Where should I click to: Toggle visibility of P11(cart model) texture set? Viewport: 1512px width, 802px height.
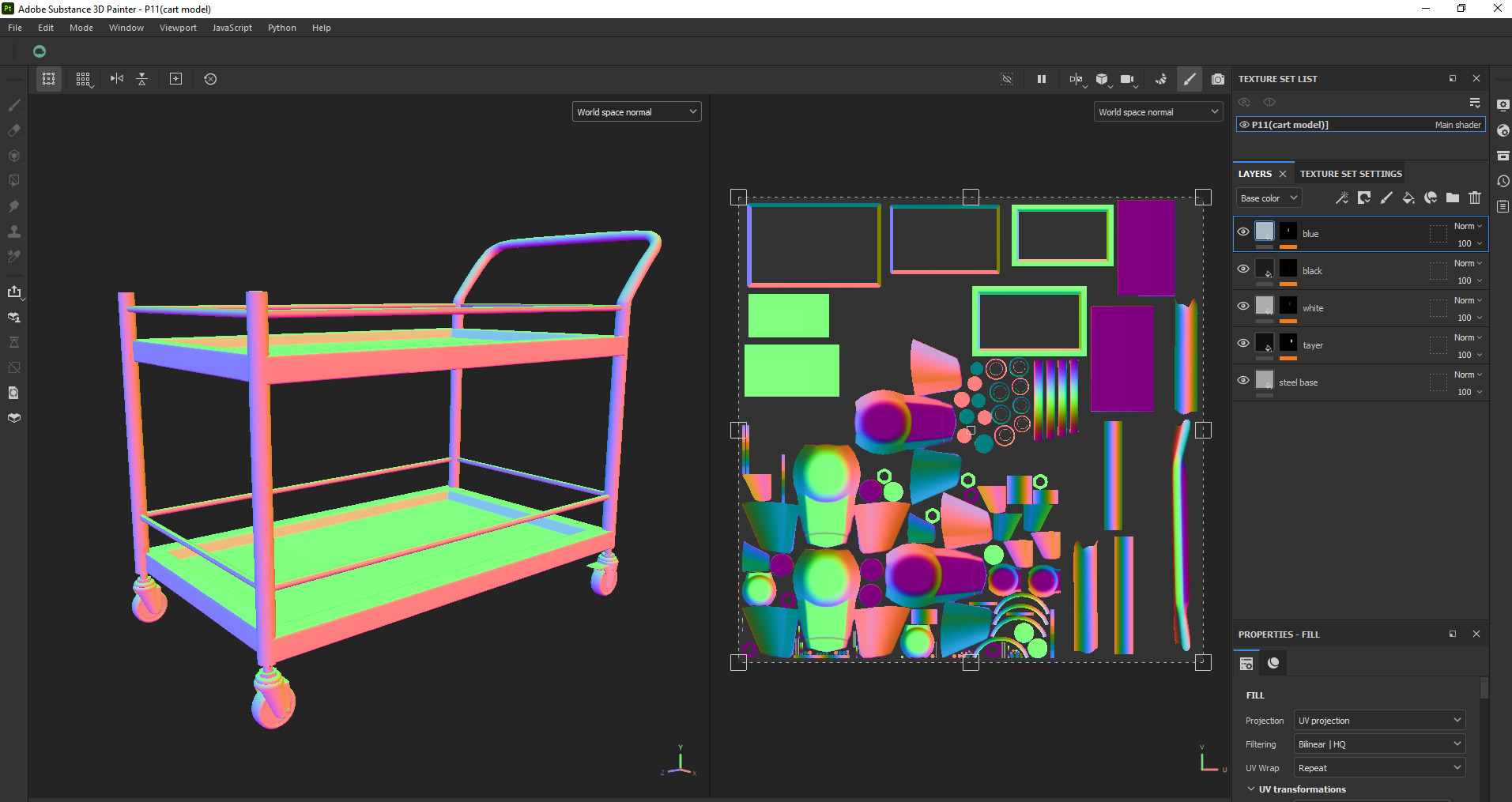pyautogui.click(x=1244, y=125)
